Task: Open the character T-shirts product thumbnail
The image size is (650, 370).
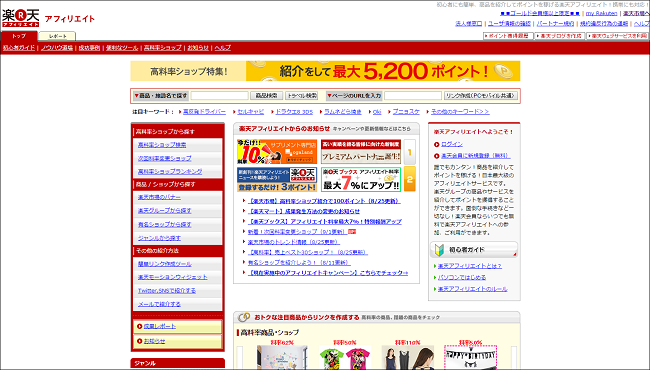Action: 345,358
